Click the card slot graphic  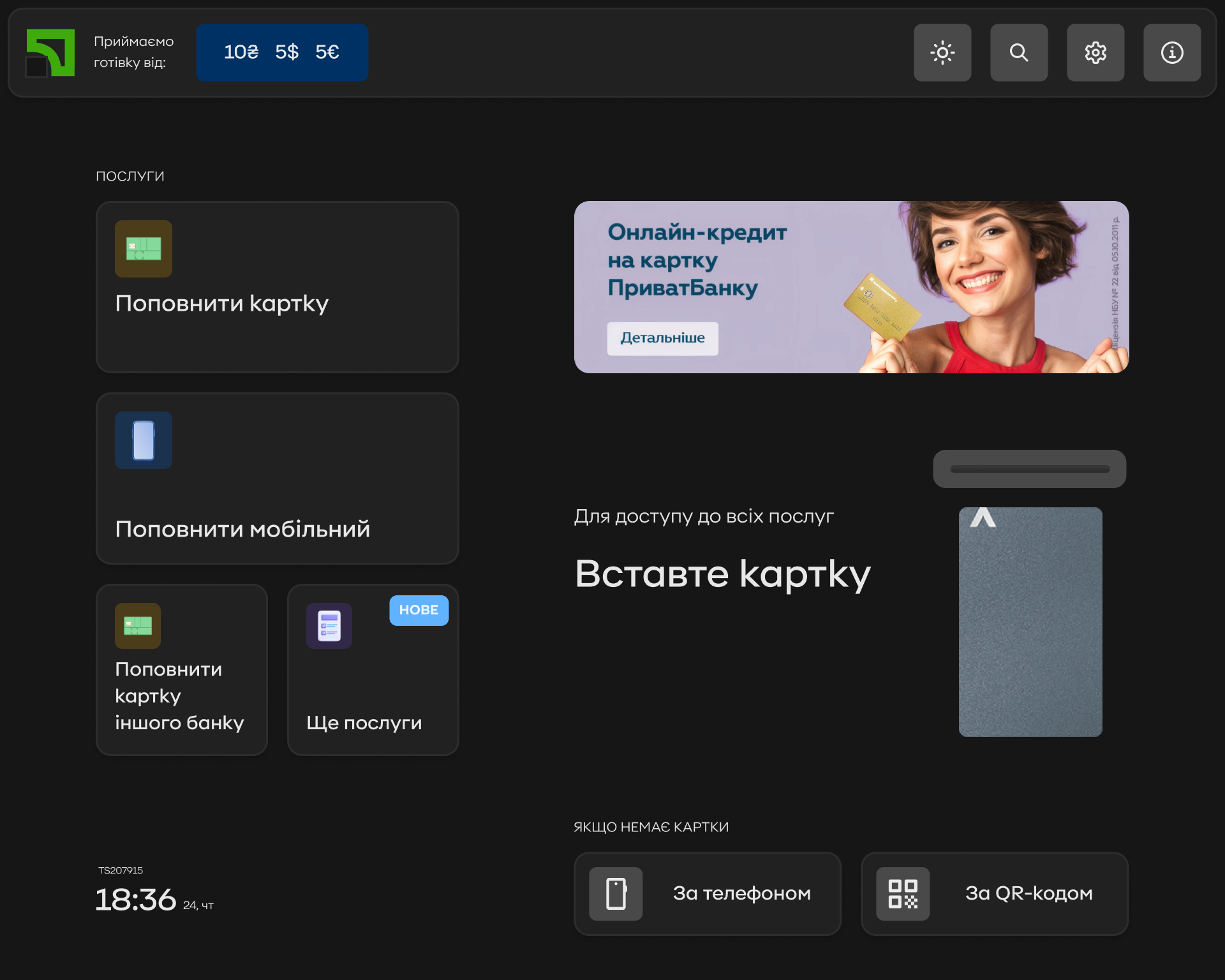pyautogui.click(x=1030, y=469)
